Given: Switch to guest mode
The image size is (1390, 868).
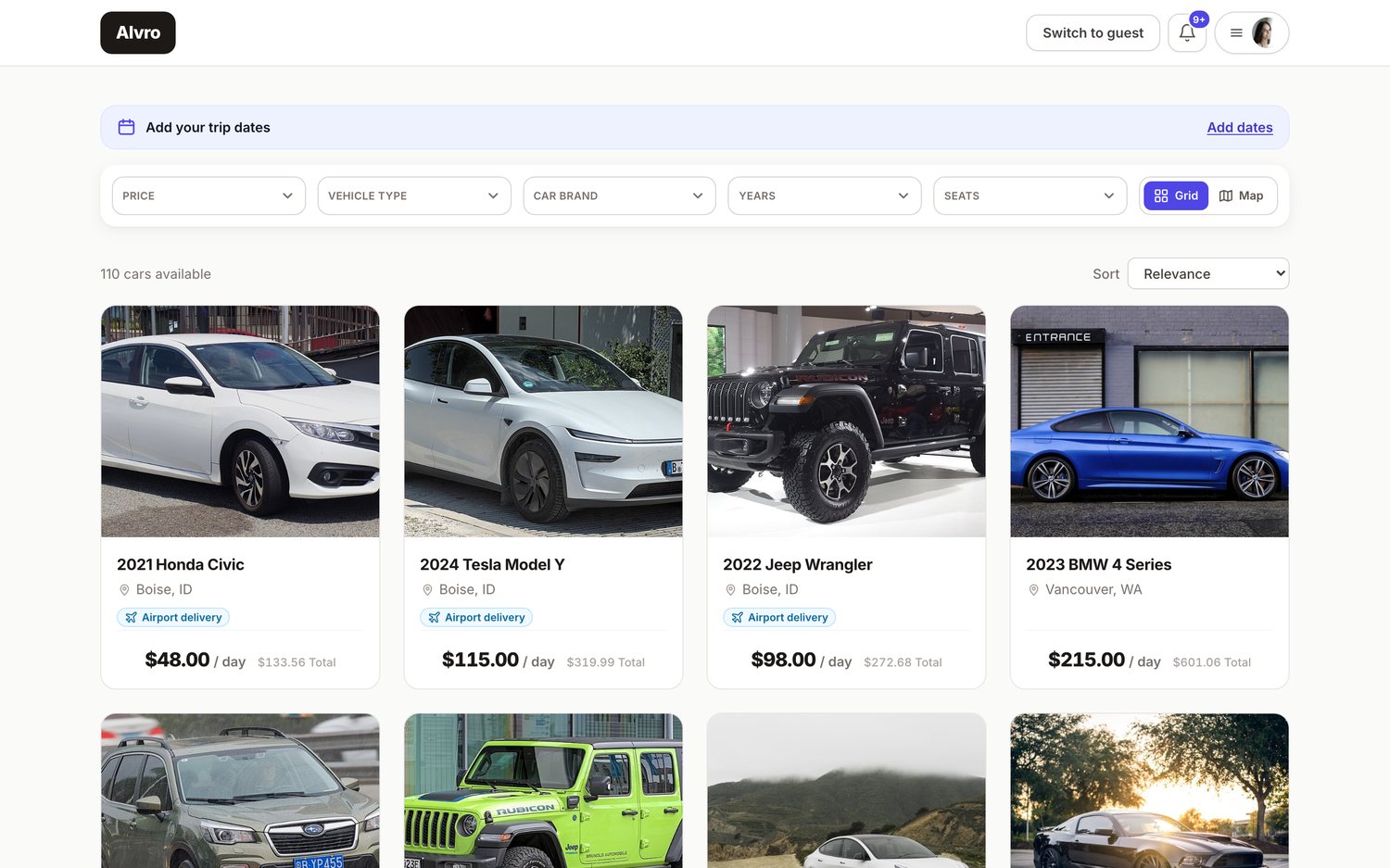Looking at the screenshot, I should click(x=1093, y=32).
